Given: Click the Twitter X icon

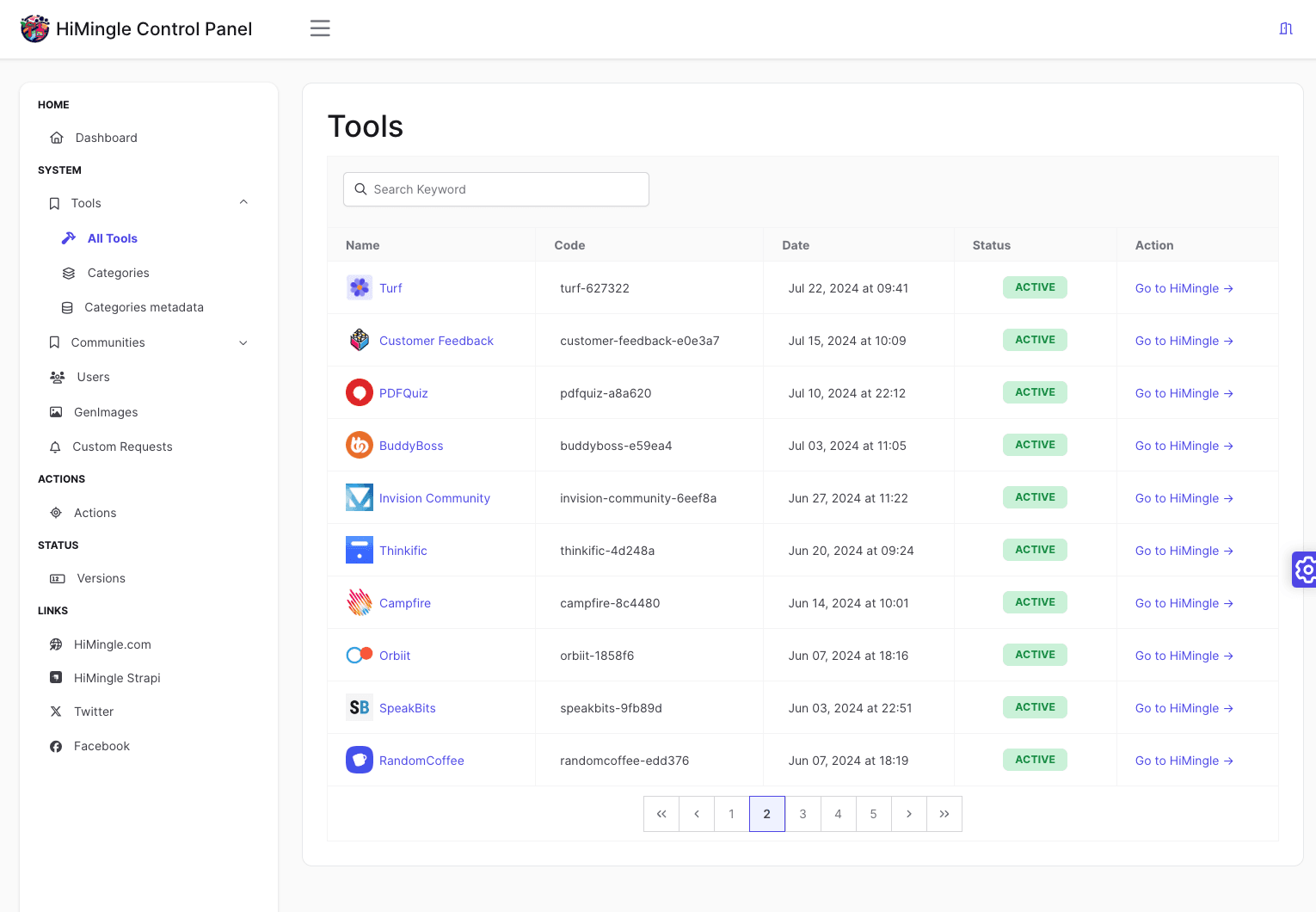Looking at the screenshot, I should click(56, 712).
